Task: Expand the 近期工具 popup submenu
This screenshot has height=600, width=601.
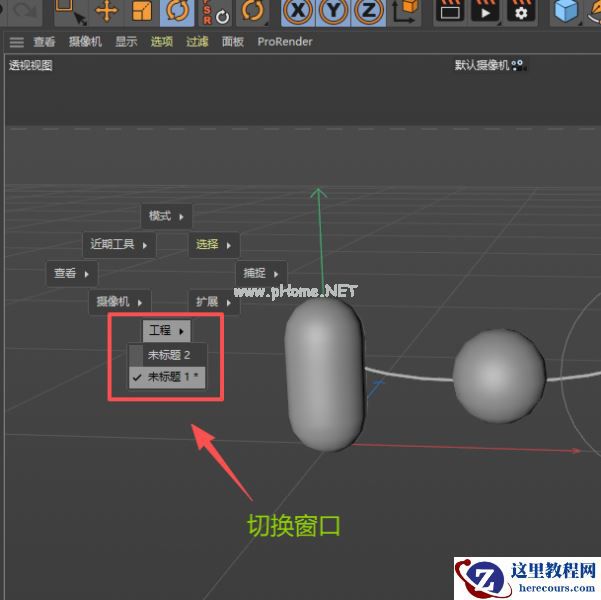Action: point(119,245)
